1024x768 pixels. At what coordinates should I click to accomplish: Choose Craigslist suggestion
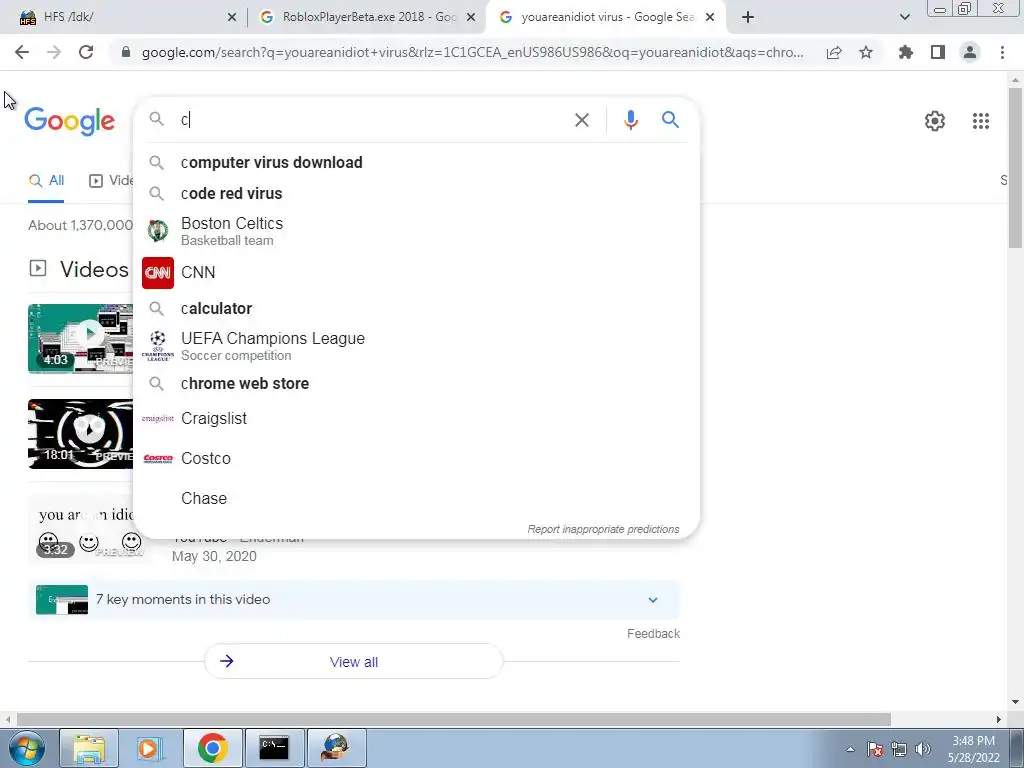[x=416, y=419]
